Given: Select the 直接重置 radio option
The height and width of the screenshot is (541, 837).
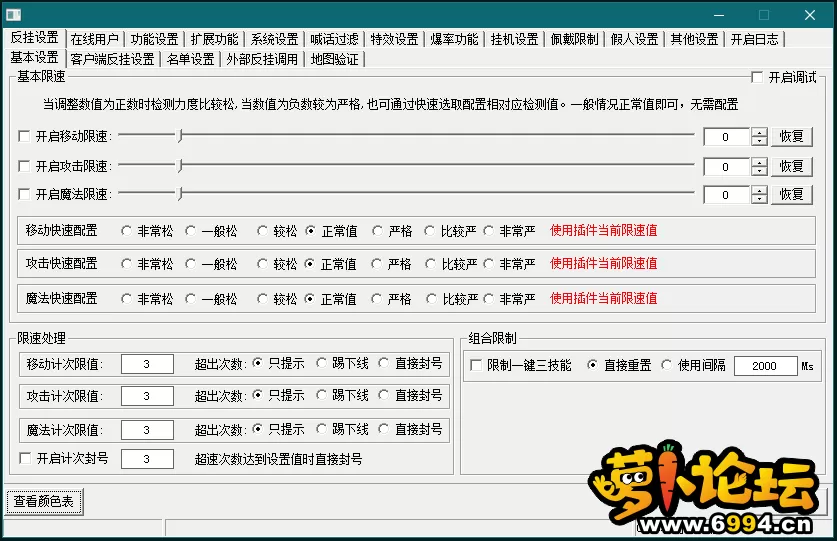Looking at the screenshot, I should click(x=592, y=365).
